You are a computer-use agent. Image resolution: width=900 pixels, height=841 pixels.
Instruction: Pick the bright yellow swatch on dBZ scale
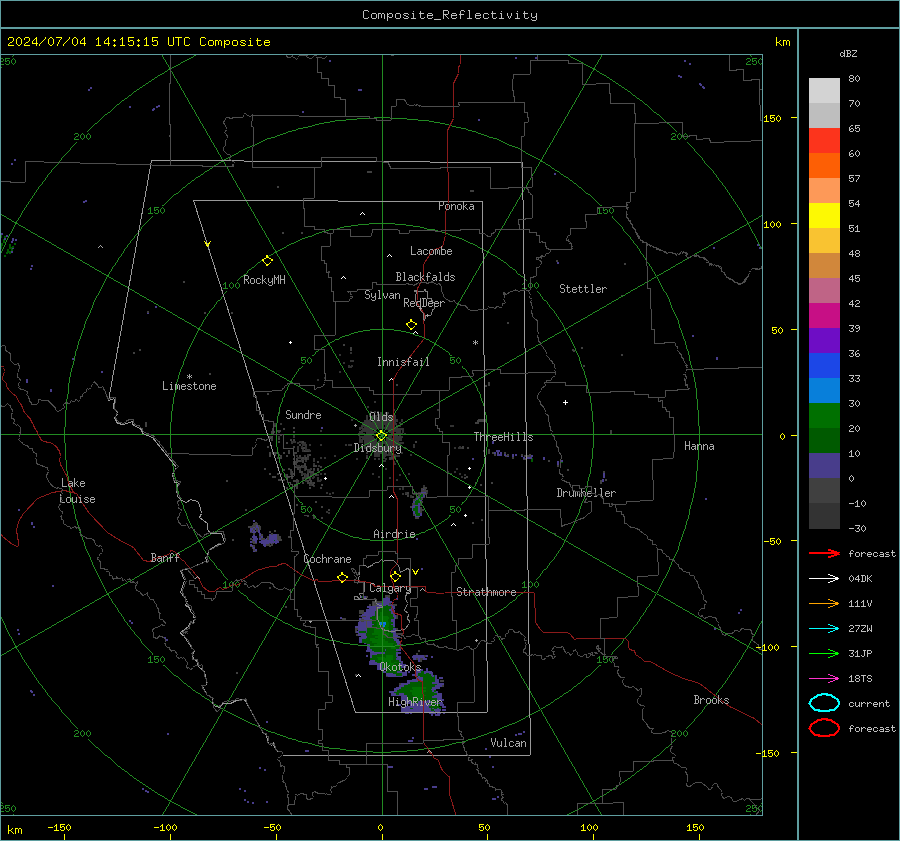coord(824,215)
